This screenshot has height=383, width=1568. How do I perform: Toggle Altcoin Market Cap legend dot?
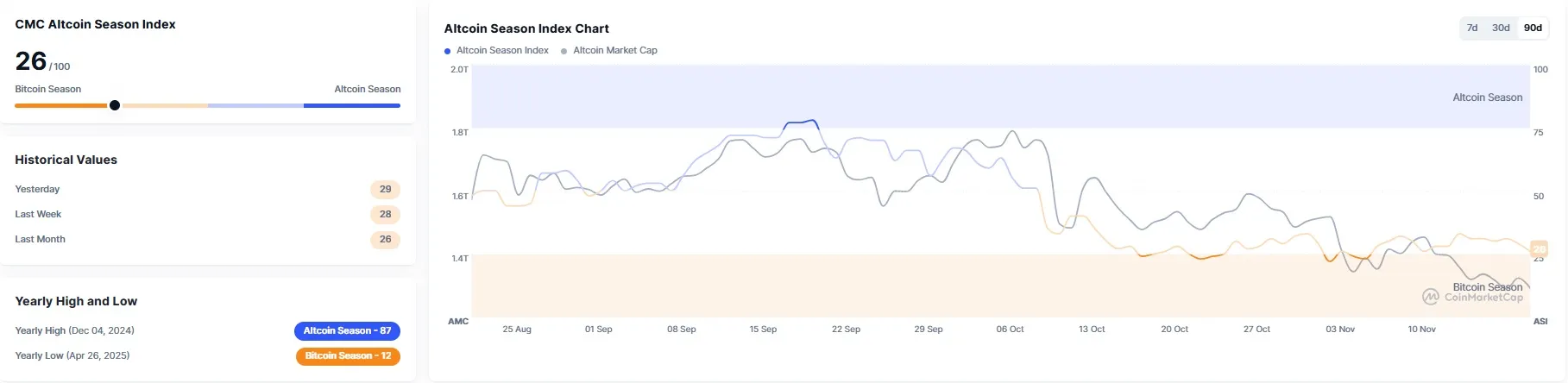564,51
